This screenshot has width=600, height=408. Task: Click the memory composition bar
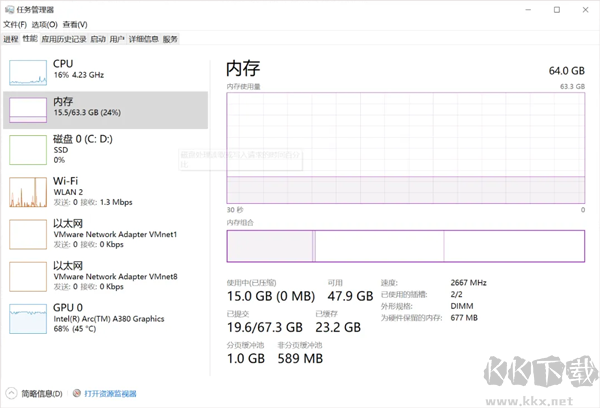(x=405, y=247)
